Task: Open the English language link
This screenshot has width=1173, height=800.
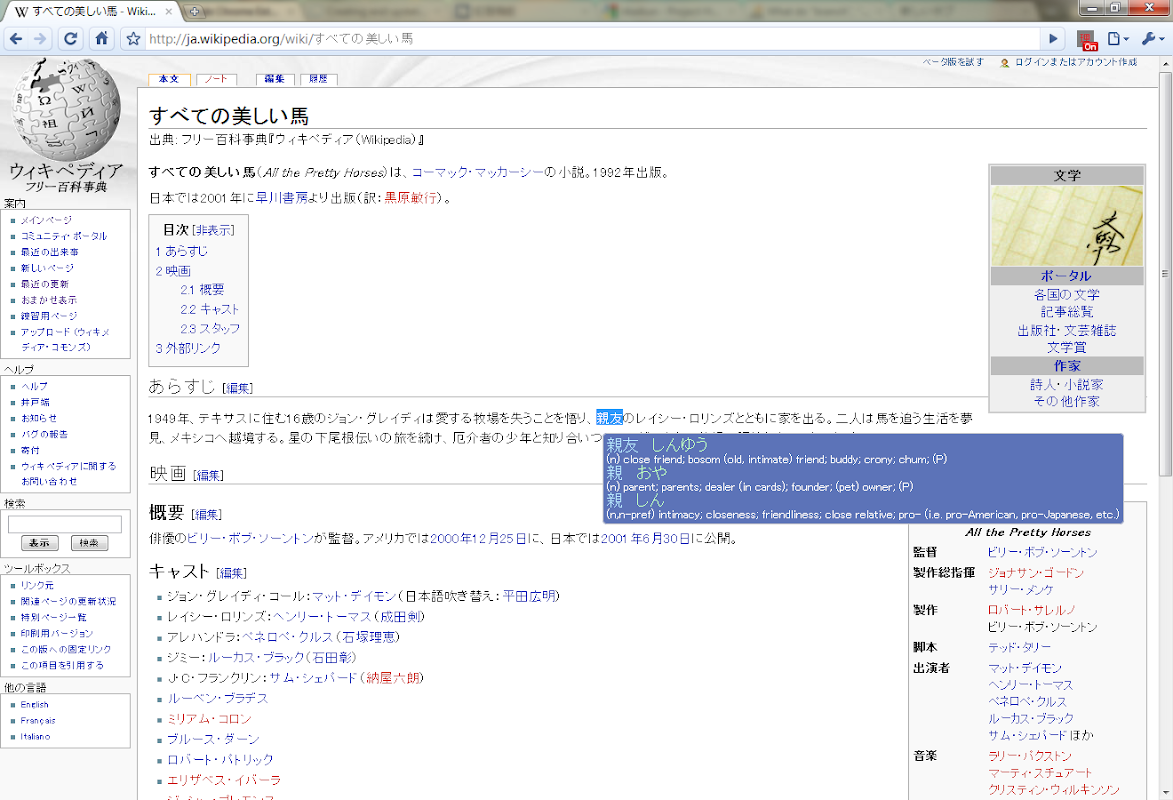Action: point(33,704)
